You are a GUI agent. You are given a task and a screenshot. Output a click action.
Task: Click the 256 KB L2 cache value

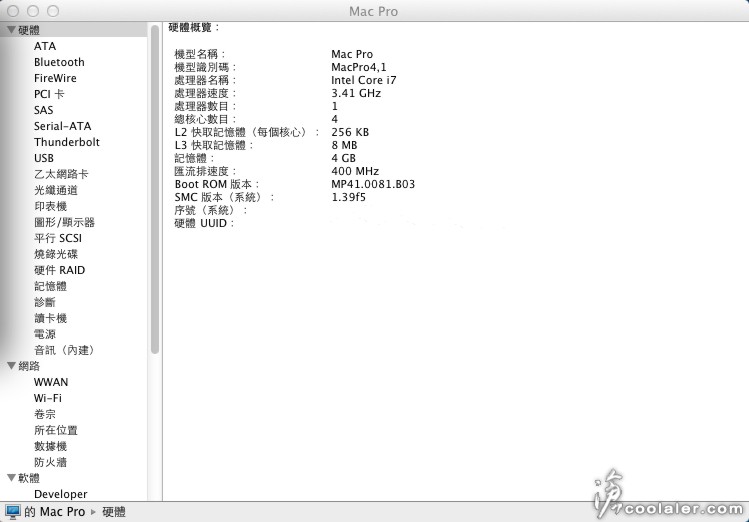coord(350,132)
